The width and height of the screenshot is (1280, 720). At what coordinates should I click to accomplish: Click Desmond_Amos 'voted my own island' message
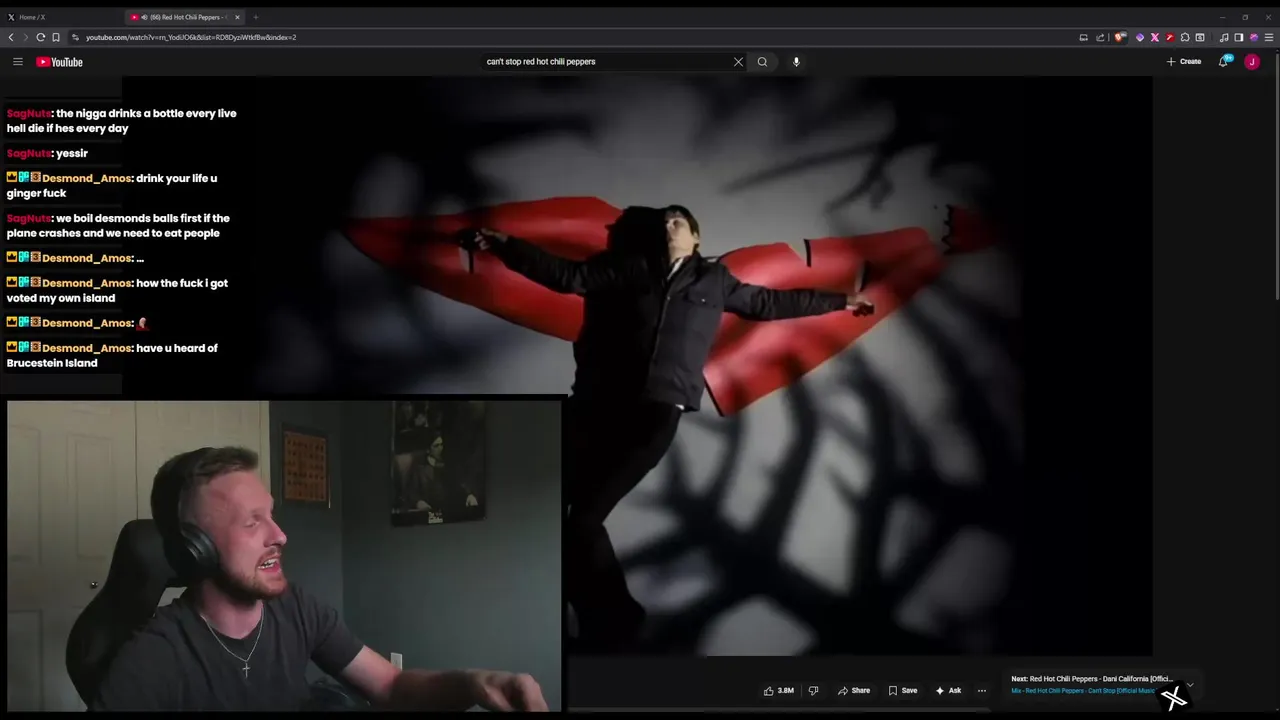pyautogui.click(x=117, y=290)
